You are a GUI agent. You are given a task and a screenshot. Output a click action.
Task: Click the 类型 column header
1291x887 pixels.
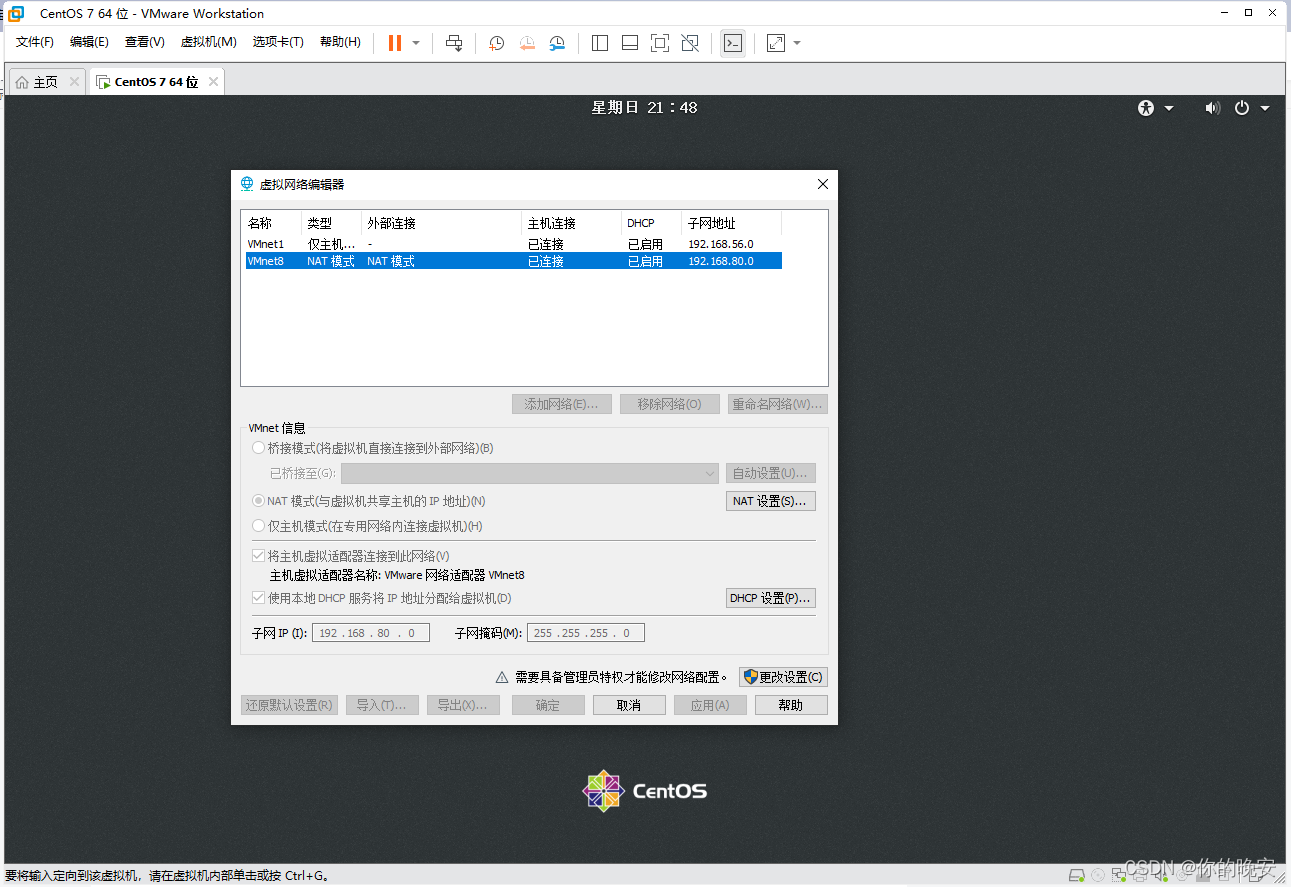[331, 223]
